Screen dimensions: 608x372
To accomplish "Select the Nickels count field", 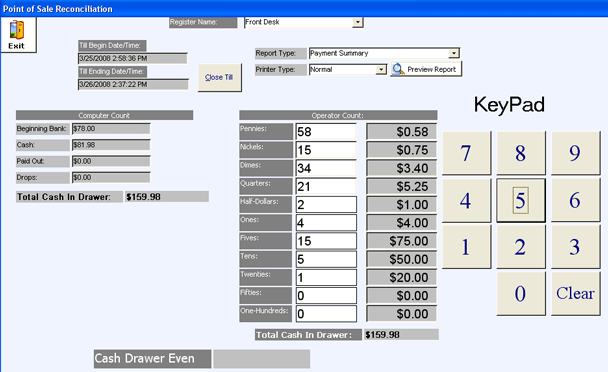I will [x=326, y=150].
